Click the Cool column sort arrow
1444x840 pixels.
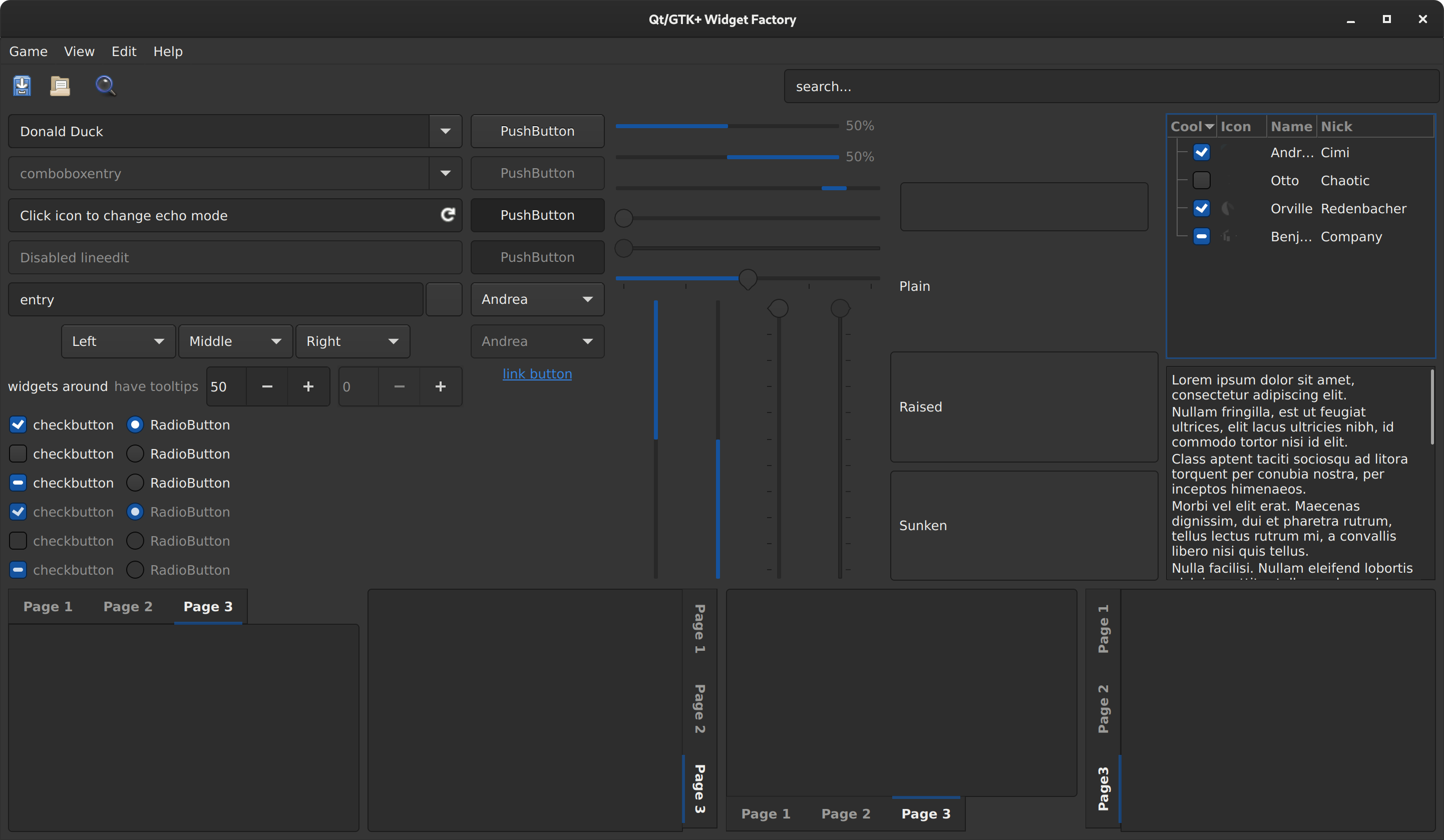click(1209, 127)
